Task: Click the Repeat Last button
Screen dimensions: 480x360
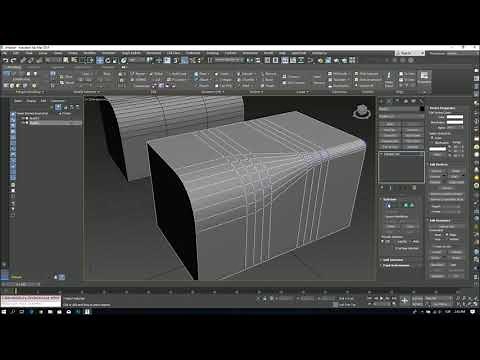Action: pyautogui.click(x=447, y=227)
